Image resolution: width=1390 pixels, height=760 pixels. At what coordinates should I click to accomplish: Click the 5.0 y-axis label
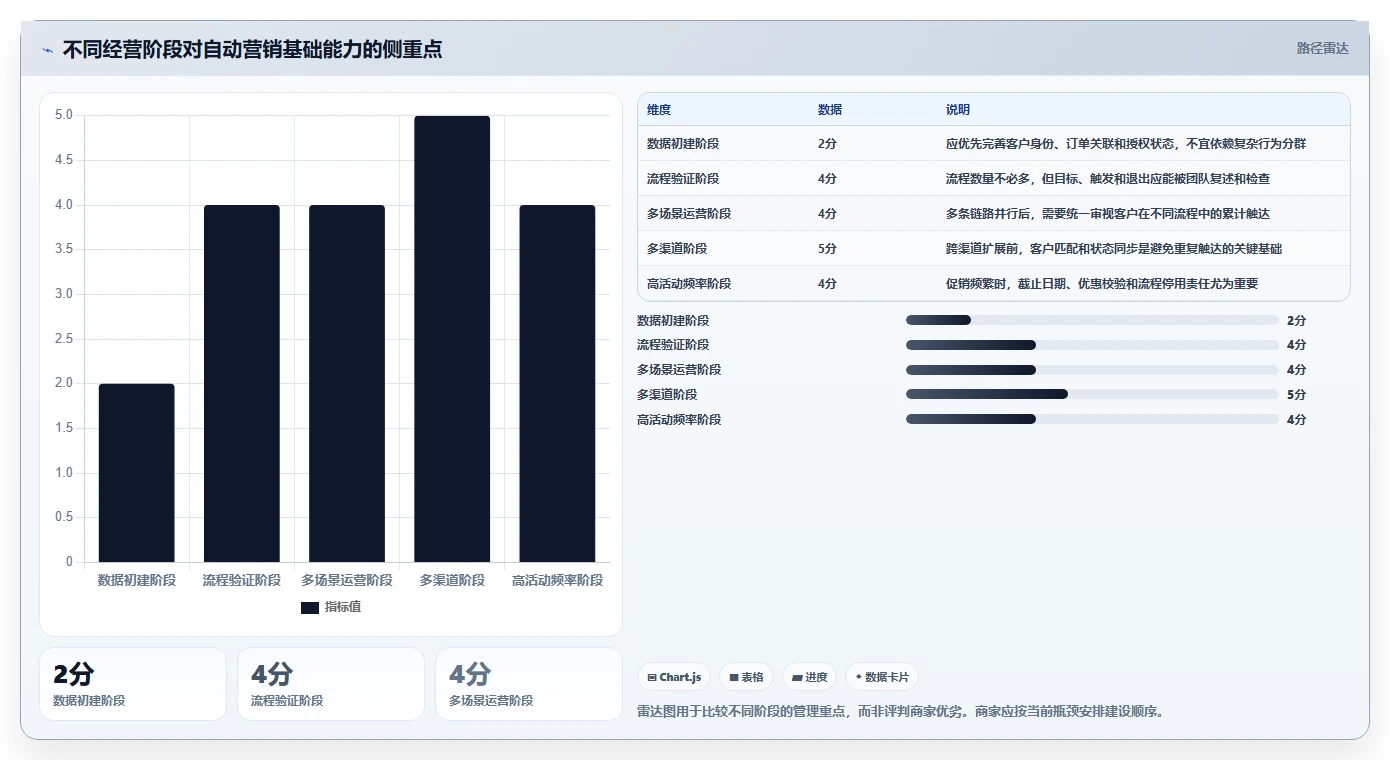coord(63,115)
